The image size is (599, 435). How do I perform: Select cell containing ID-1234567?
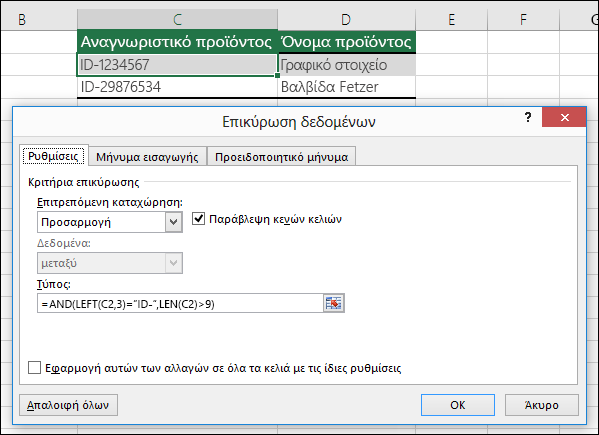point(177,65)
